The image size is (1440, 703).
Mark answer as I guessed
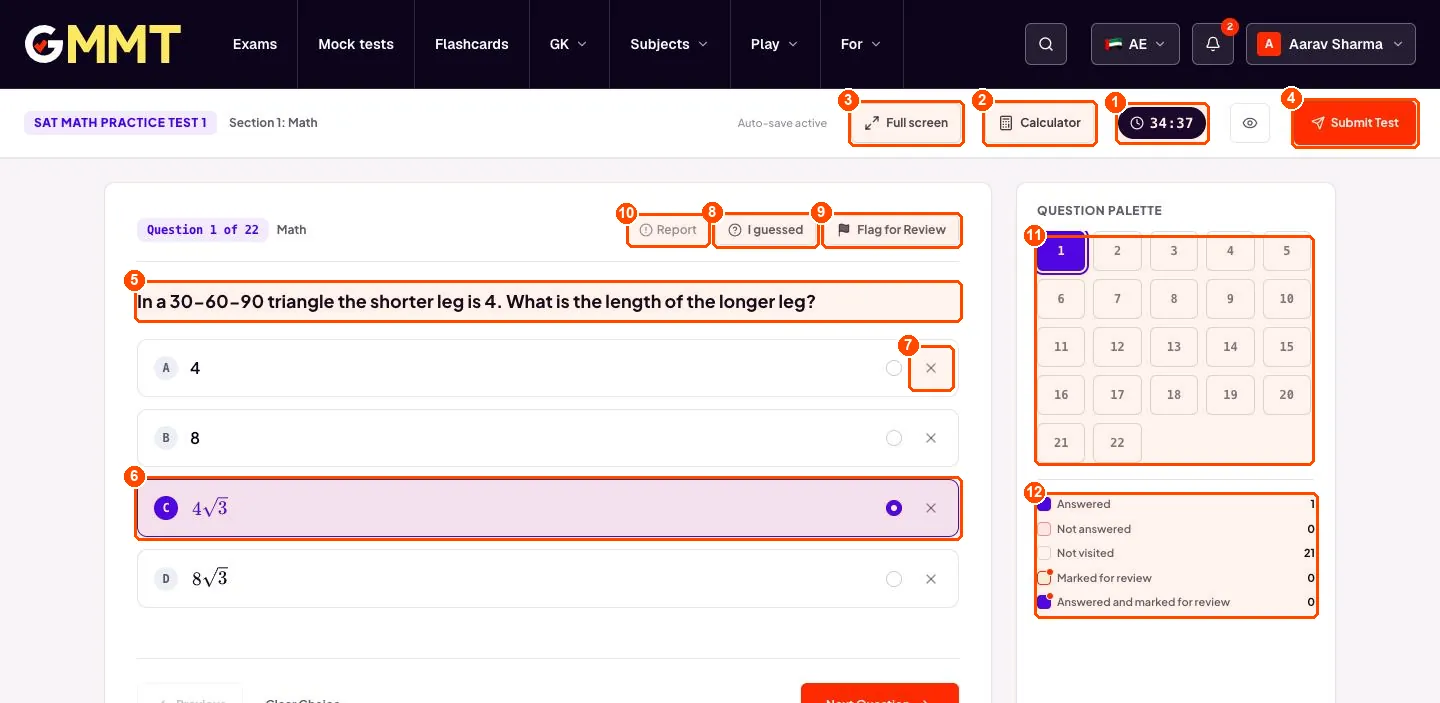coord(766,230)
